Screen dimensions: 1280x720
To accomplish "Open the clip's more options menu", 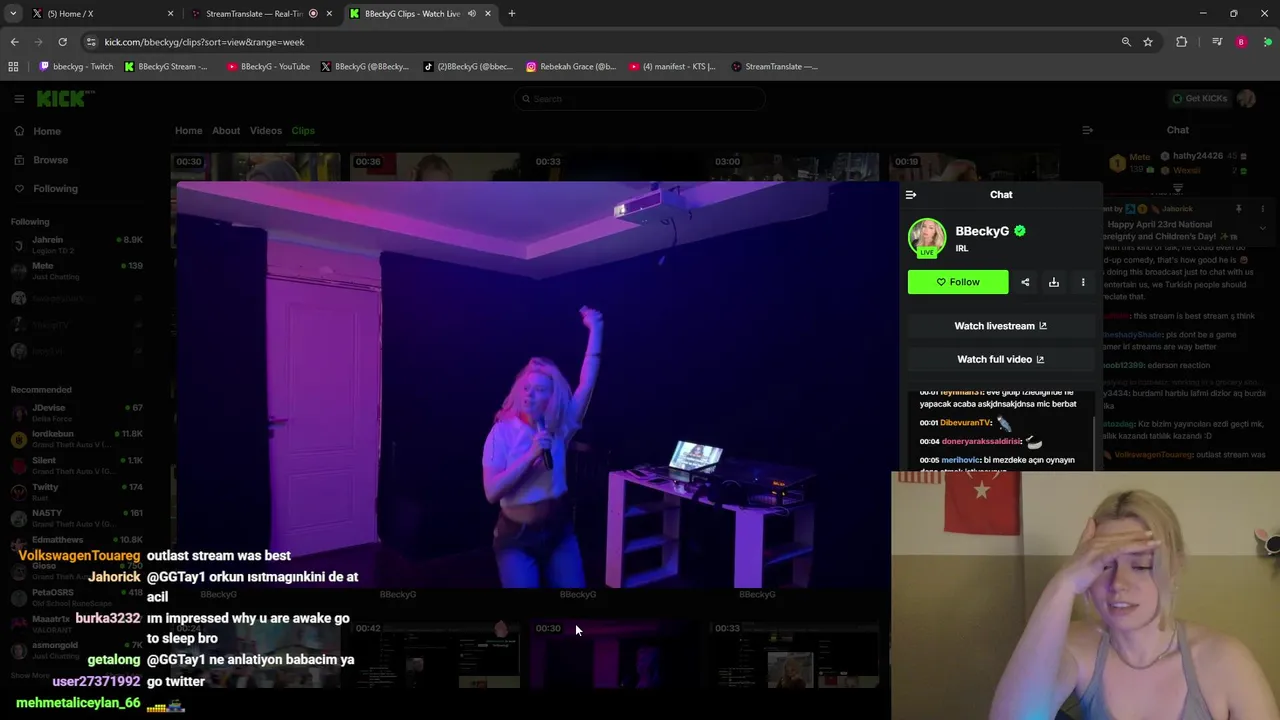I will tap(1083, 282).
